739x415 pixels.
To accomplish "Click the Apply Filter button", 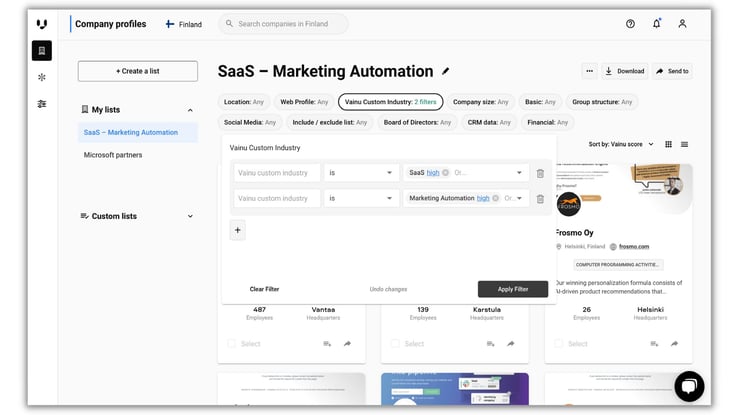I will pyautogui.click(x=512, y=289).
